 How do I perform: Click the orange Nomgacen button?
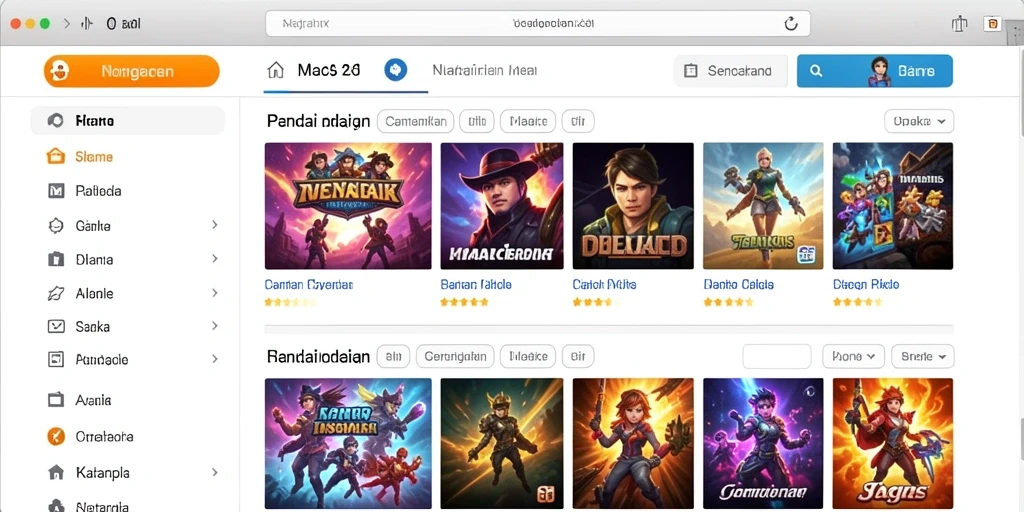pyautogui.click(x=131, y=71)
